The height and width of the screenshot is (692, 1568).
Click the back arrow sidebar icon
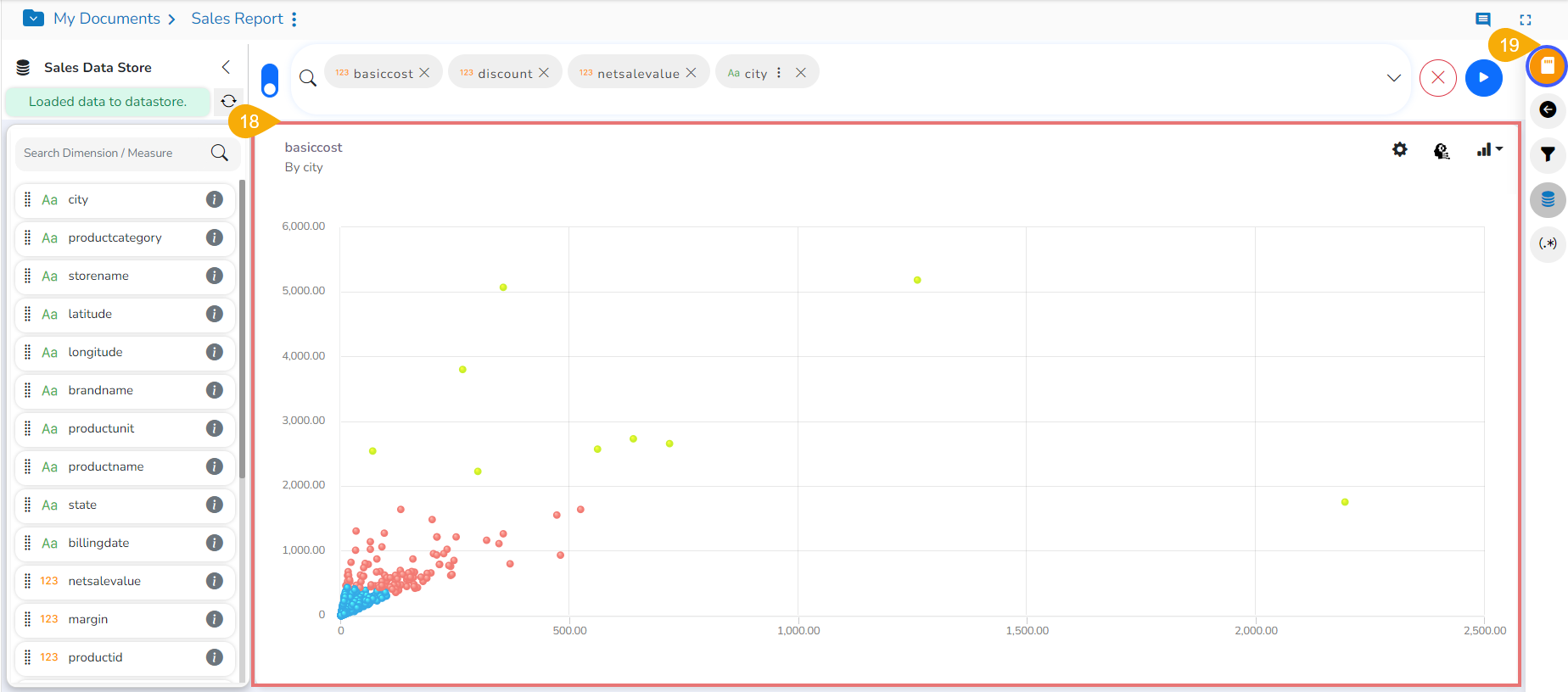pyautogui.click(x=1548, y=109)
